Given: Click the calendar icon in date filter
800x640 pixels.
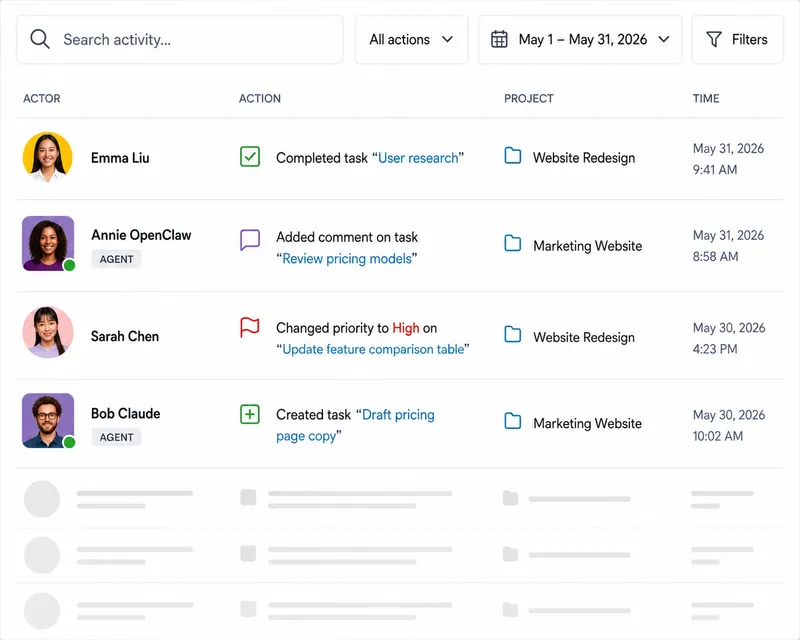Looking at the screenshot, I should pos(499,39).
